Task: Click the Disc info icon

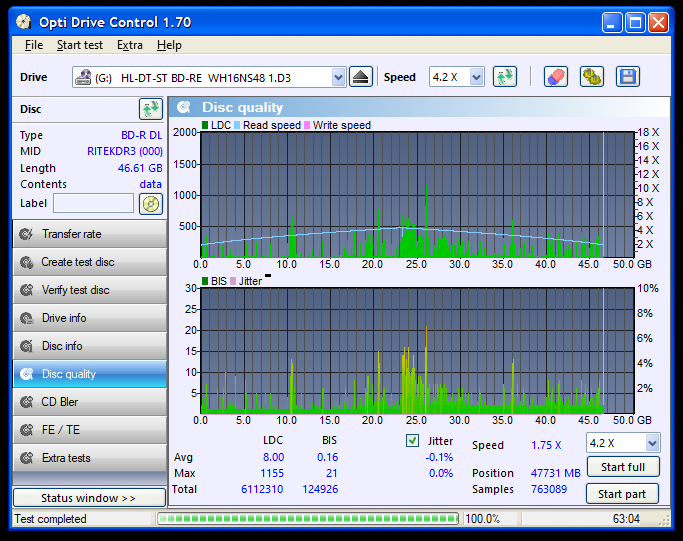Action: [27, 346]
